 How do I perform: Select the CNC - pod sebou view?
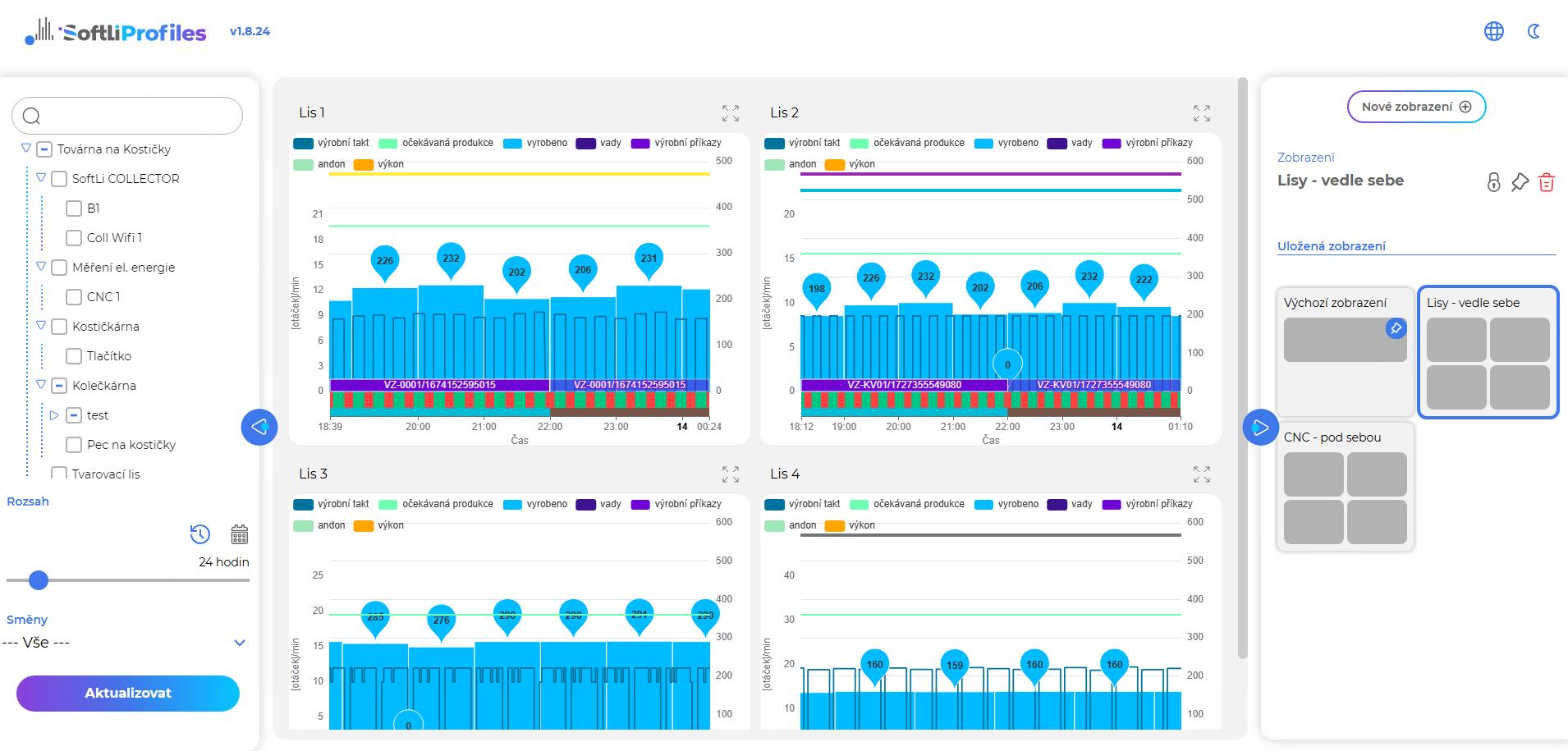click(1345, 487)
